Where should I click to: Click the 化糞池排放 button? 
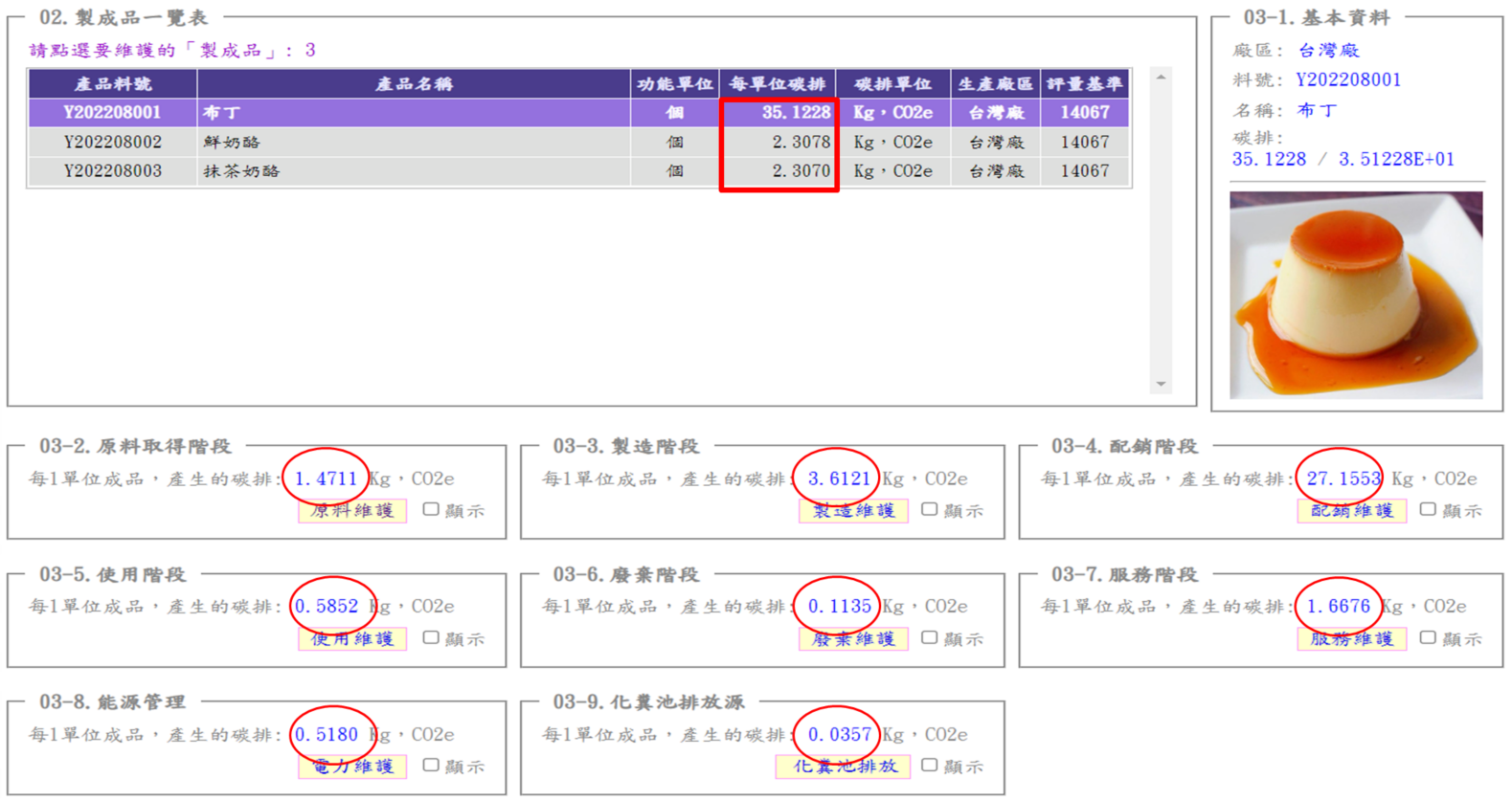tap(843, 767)
